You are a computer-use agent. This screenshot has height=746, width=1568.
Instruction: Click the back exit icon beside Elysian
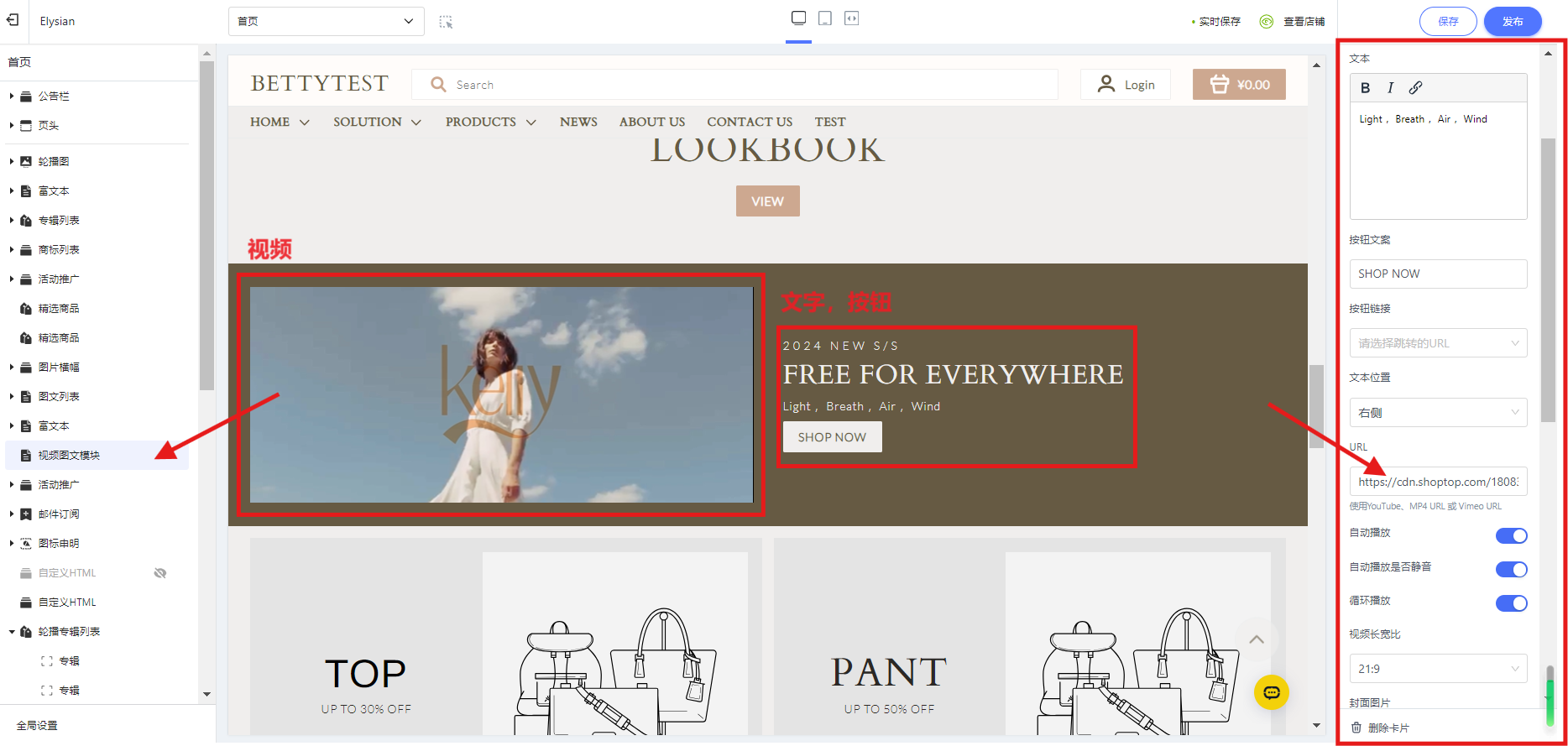13,20
